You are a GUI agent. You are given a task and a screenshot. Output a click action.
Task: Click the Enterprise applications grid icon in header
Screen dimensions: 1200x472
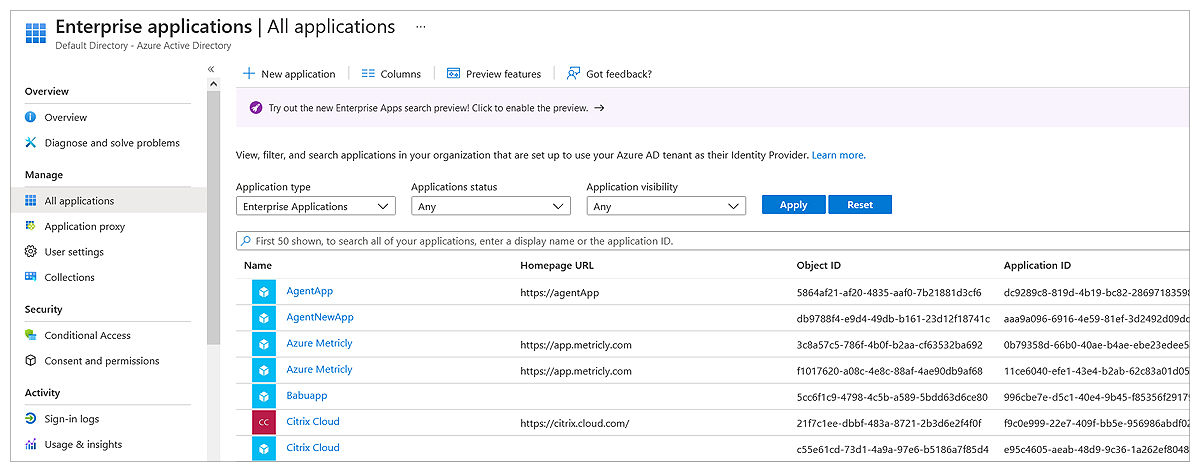[x=35, y=33]
